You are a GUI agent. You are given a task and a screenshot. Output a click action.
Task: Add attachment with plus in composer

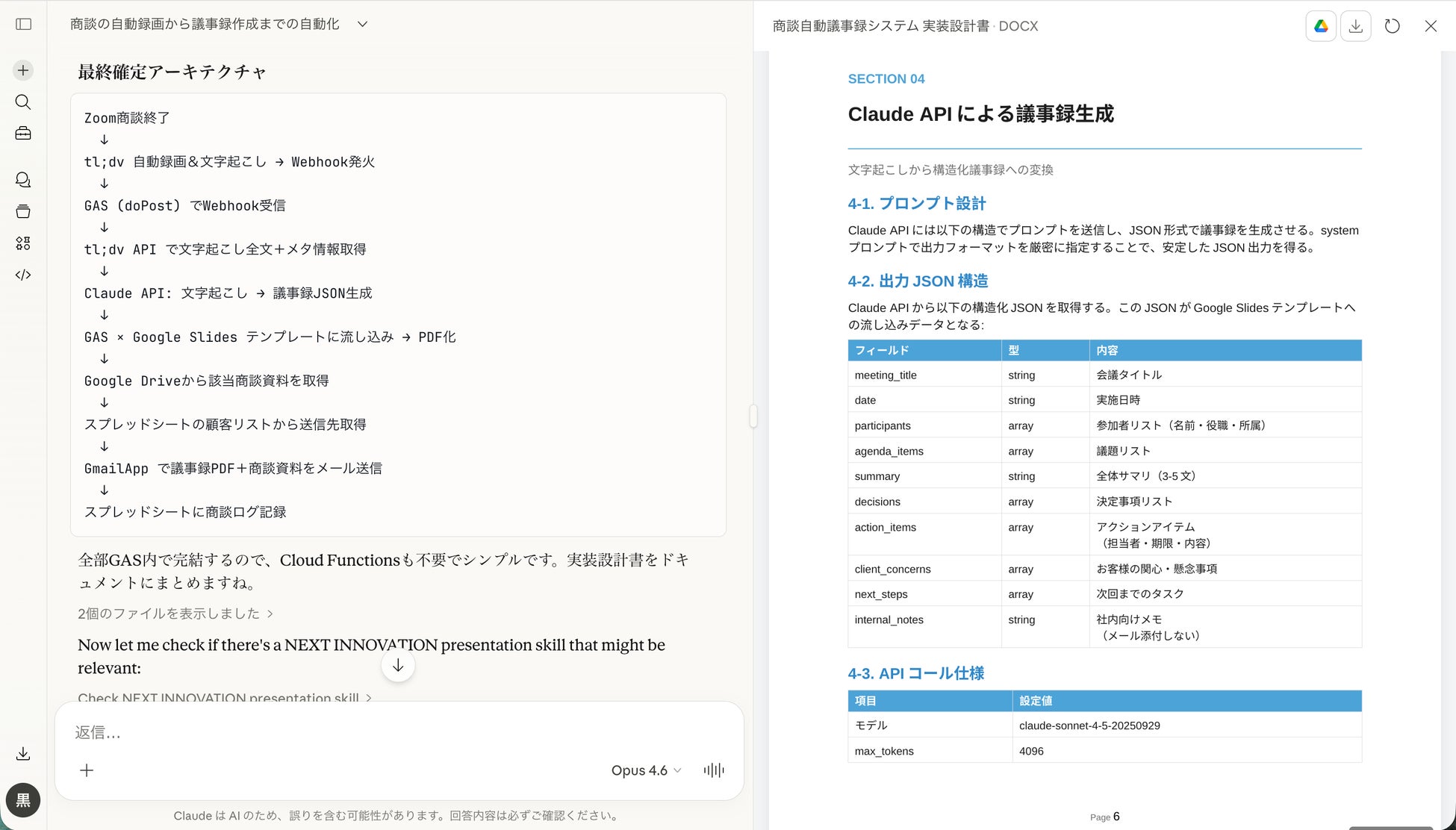87,770
